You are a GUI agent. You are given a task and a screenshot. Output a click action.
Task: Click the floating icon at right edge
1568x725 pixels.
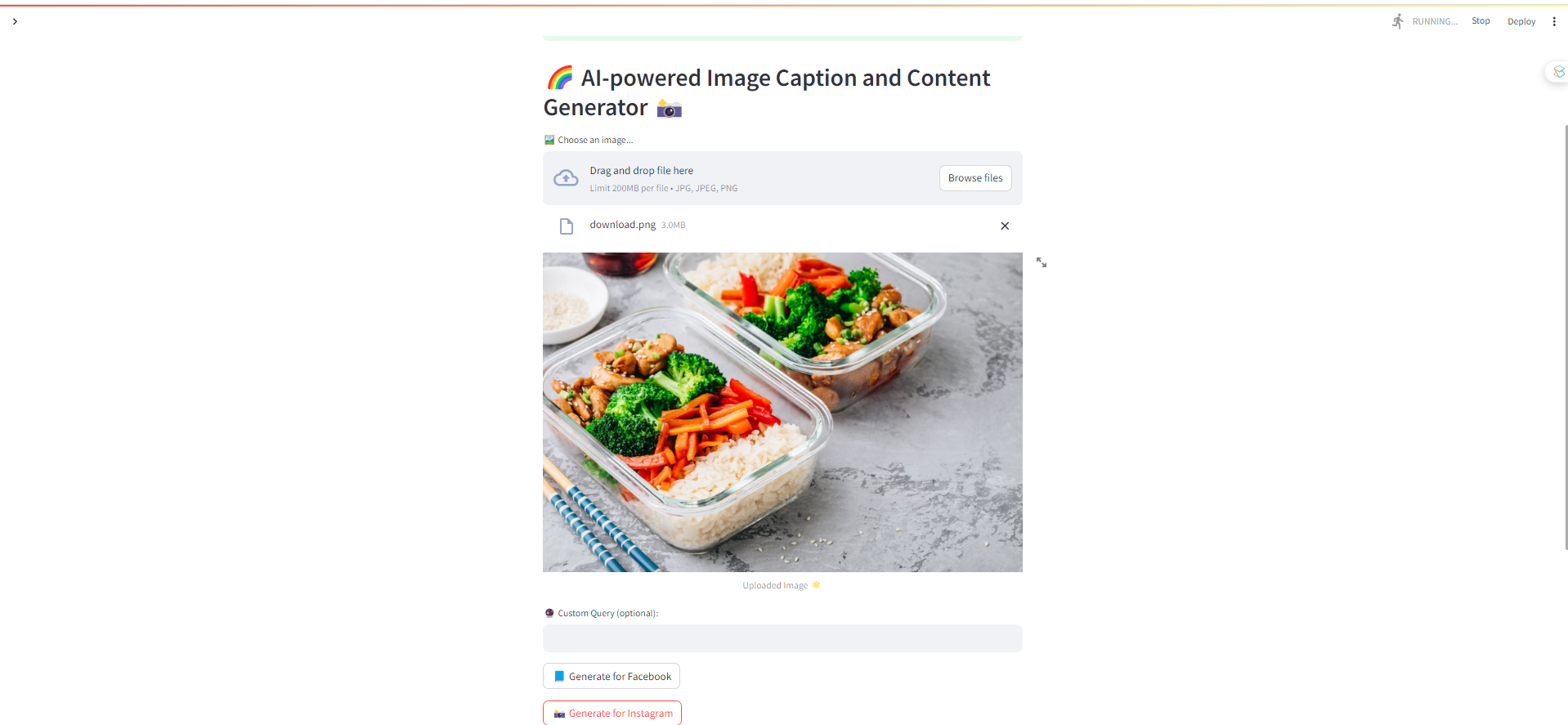(1558, 72)
